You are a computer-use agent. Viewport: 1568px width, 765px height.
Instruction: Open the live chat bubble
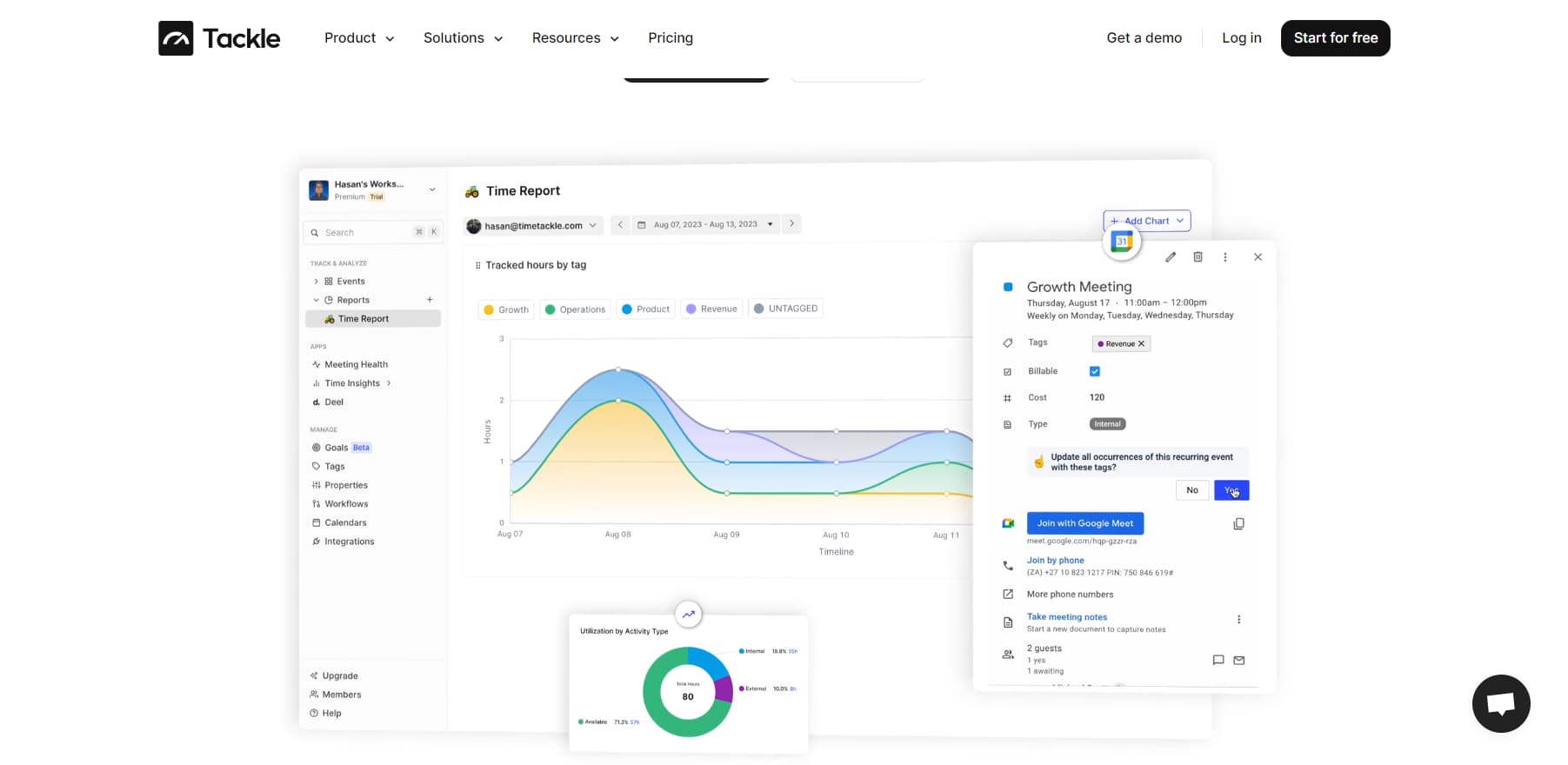click(x=1500, y=703)
